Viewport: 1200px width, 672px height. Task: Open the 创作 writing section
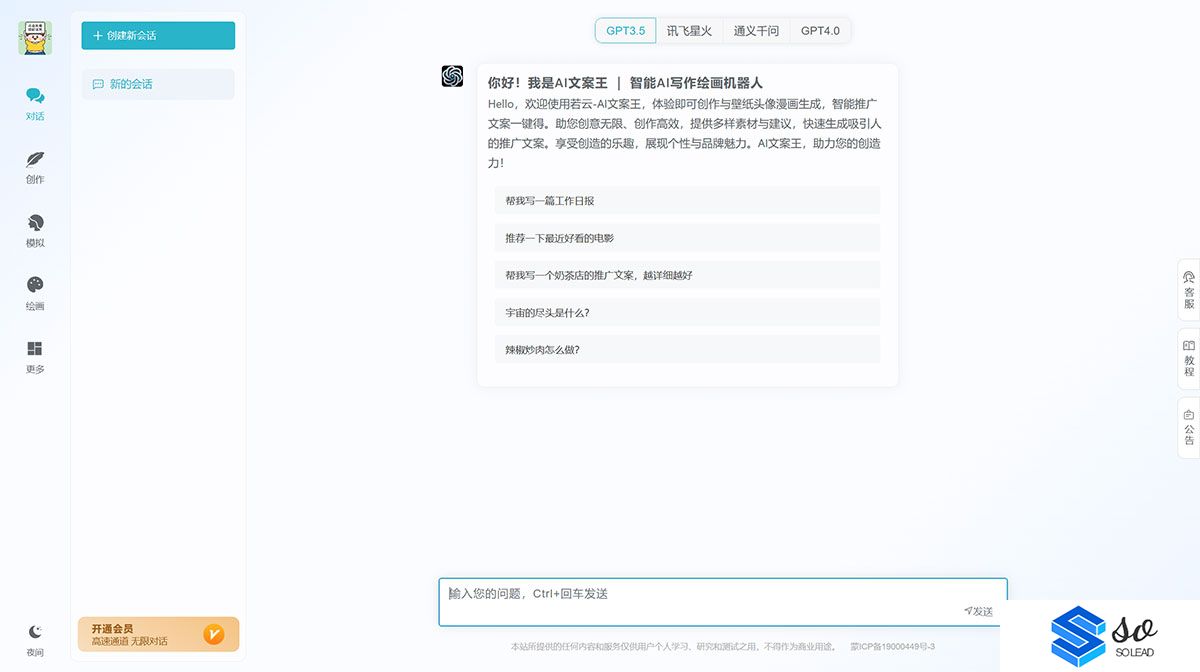coord(35,167)
